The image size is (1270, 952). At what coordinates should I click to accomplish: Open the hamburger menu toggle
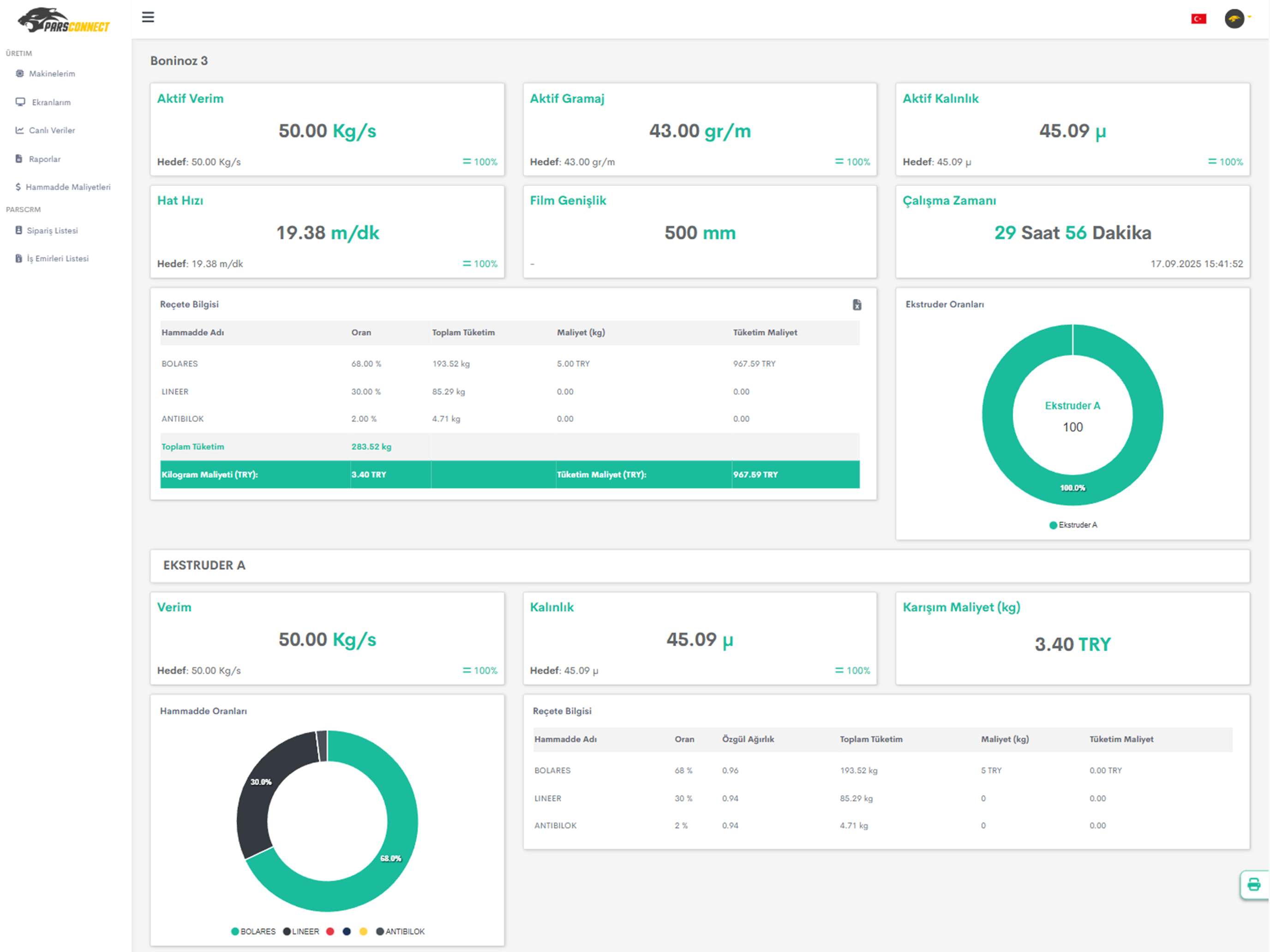coord(148,17)
